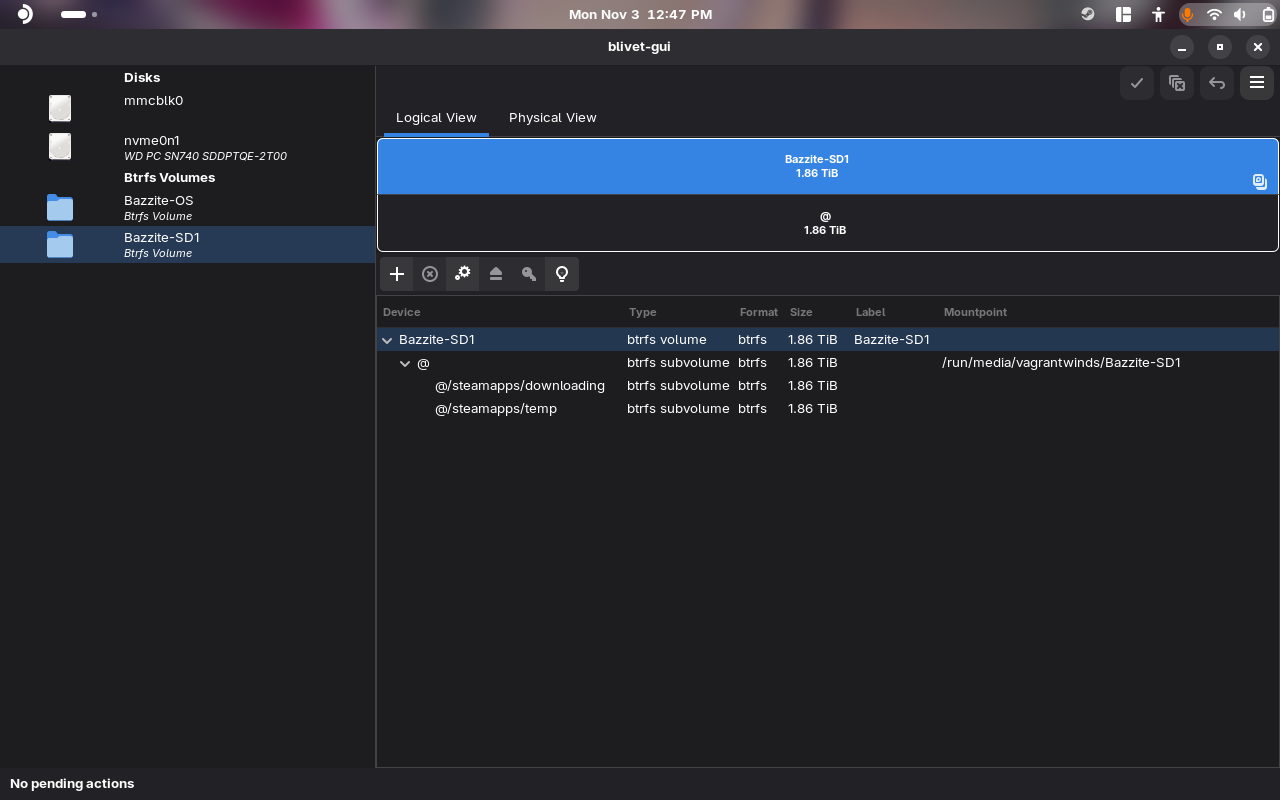Click the /run/media/vagrantwinds/Bazzite-SD1 mountpoint text

[1061, 363]
